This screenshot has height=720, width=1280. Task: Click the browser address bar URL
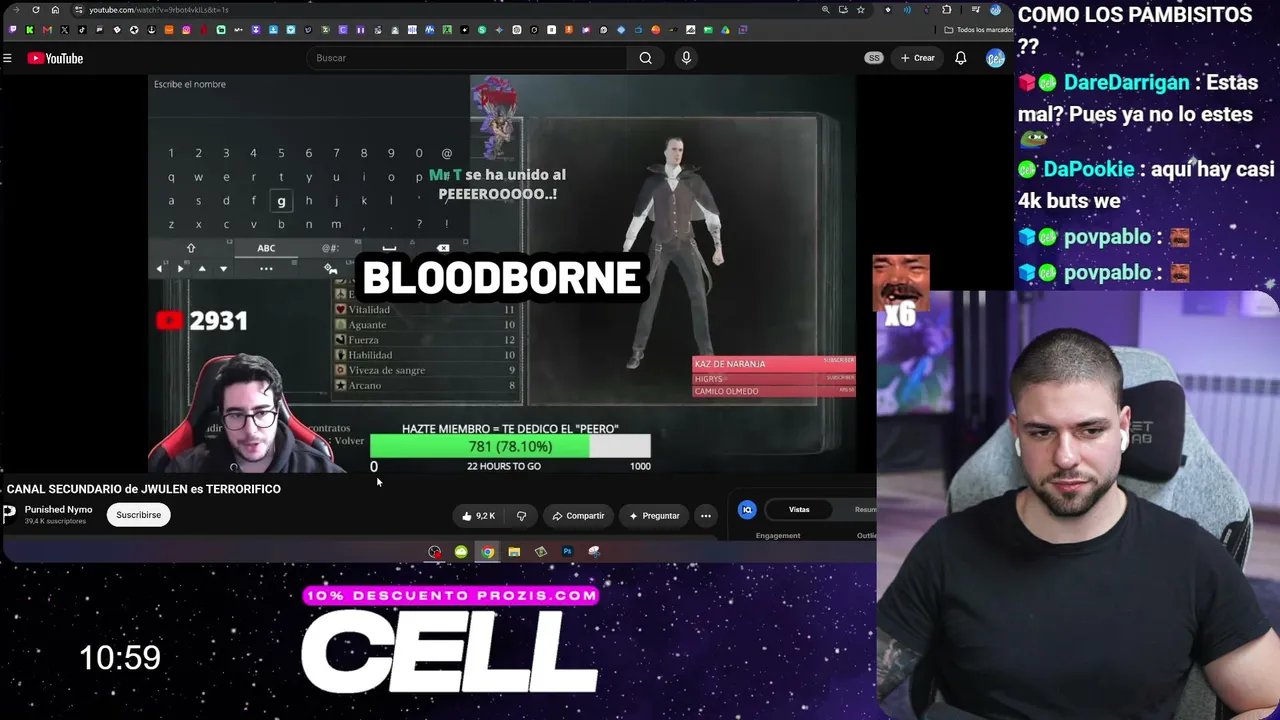coord(159,10)
